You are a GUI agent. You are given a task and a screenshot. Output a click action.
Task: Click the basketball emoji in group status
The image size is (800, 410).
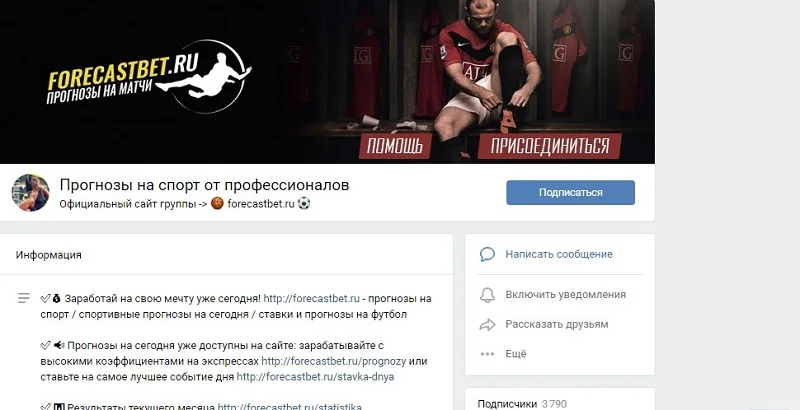click(217, 203)
